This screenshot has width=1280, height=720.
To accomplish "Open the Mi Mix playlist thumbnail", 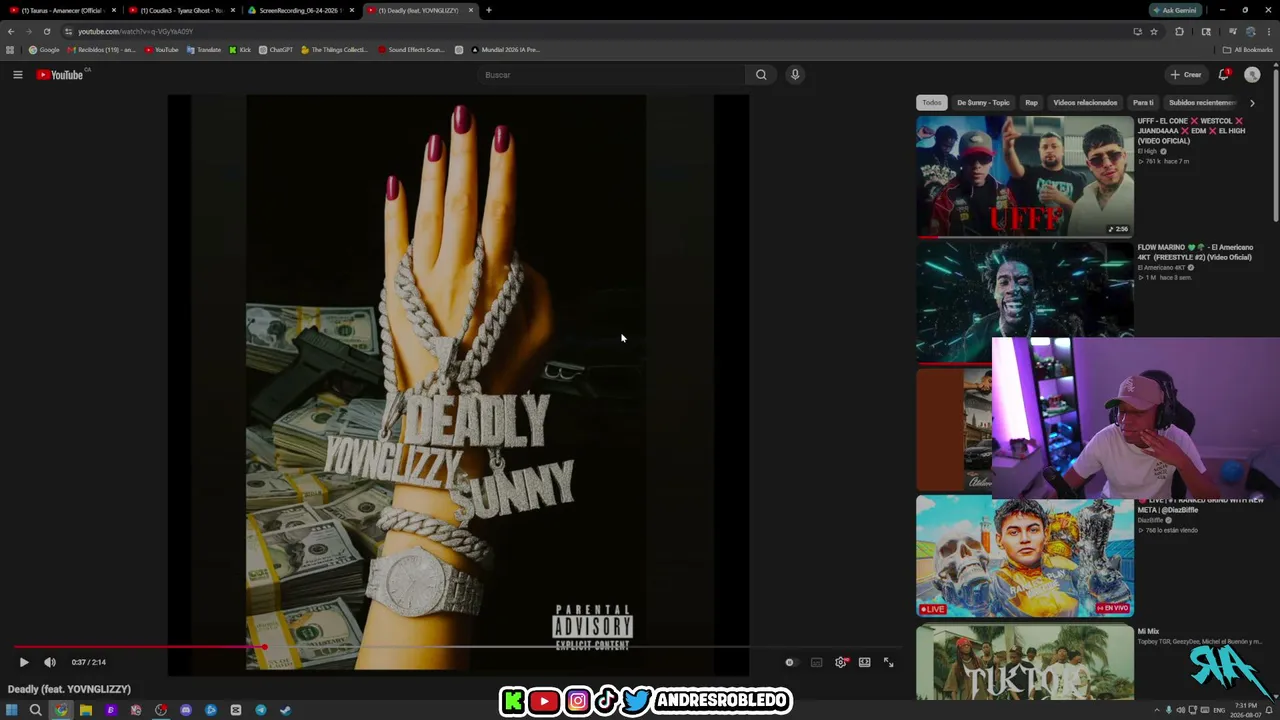I will click(x=1025, y=662).
